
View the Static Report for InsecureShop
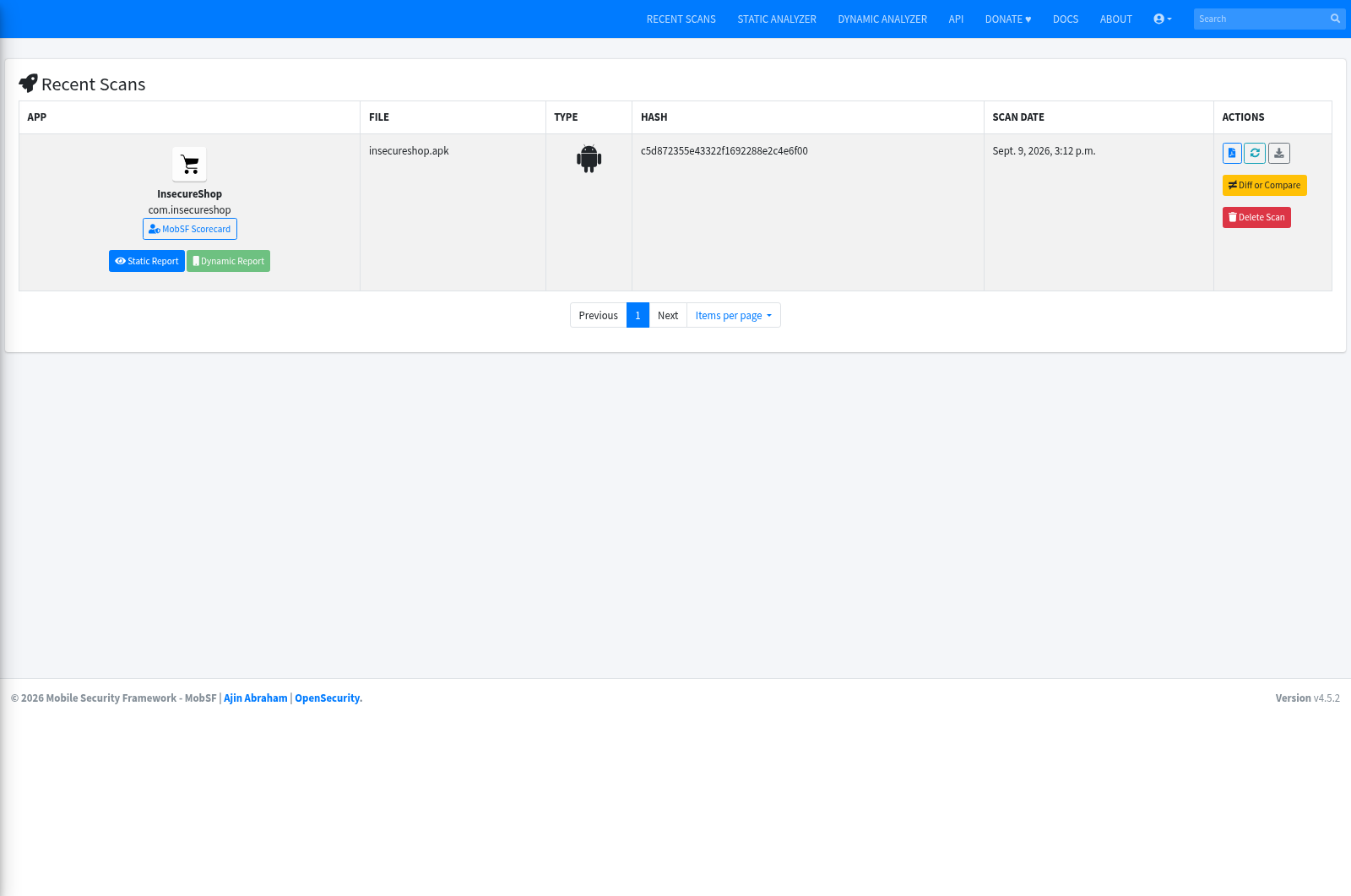[x=147, y=261]
